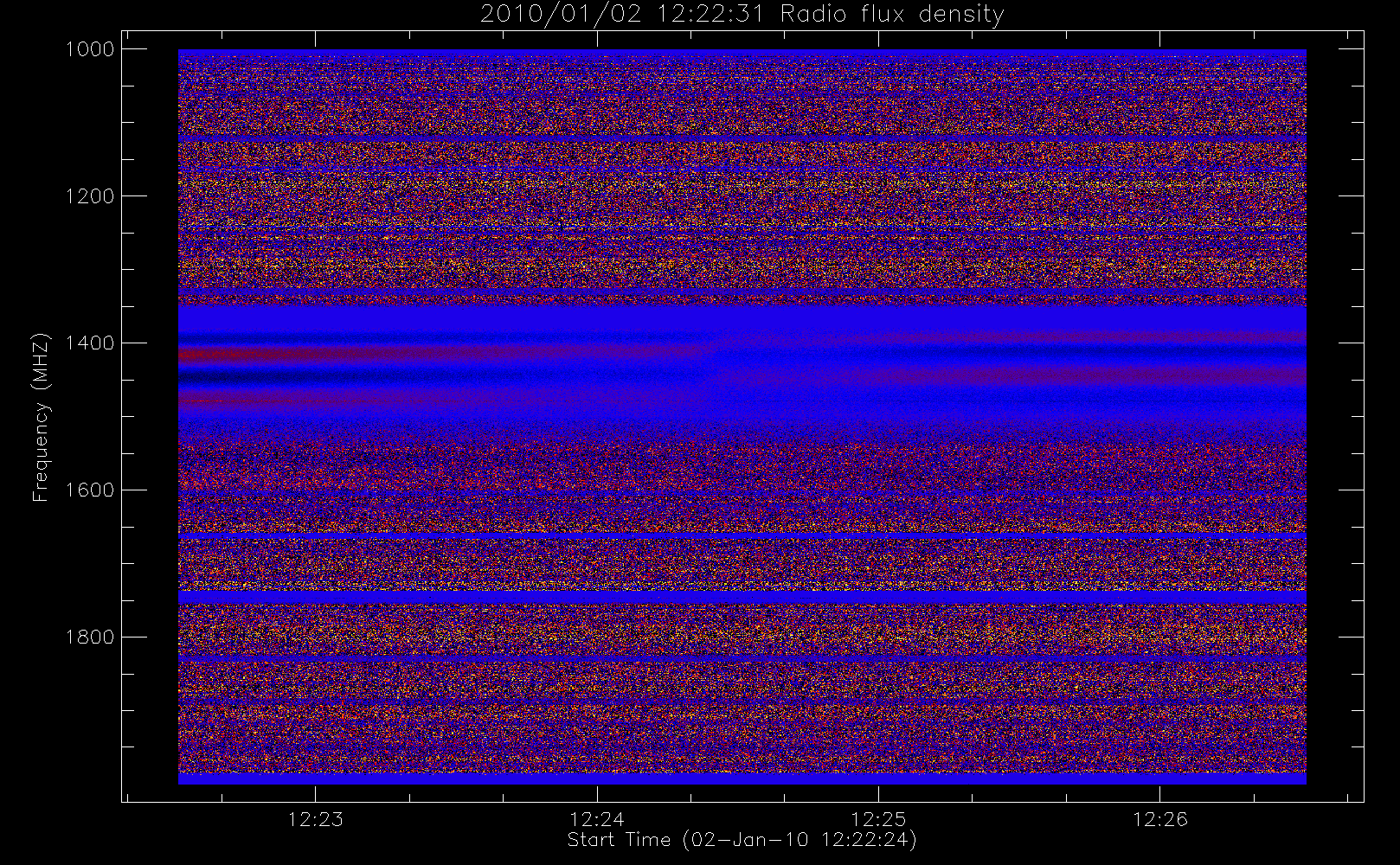Click the '12:24' time axis label
Image resolution: width=1400 pixels, height=865 pixels.
[597, 819]
